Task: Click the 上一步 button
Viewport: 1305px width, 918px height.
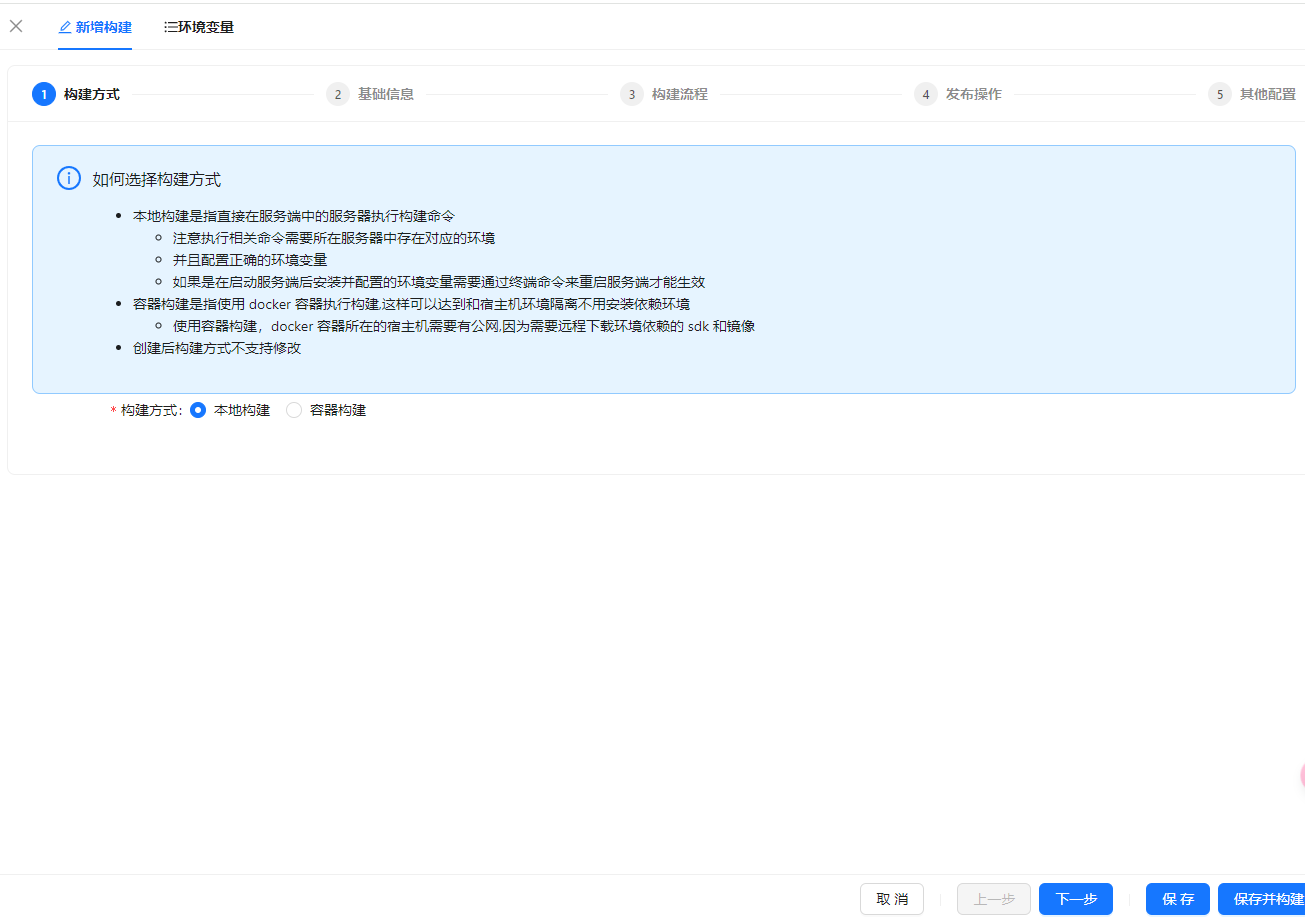Action: (993, 899)
